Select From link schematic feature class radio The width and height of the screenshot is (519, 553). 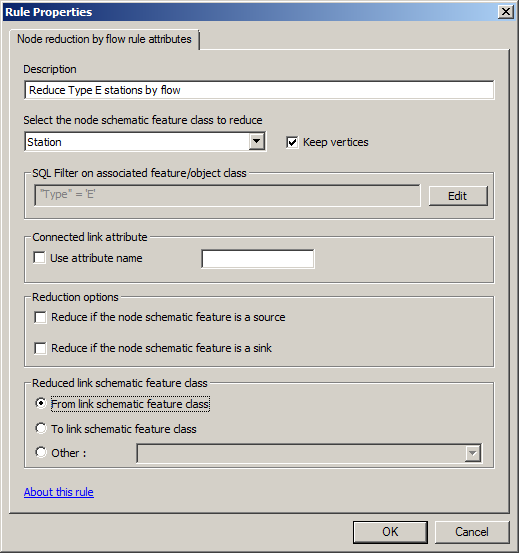click(x=41, y=403)
